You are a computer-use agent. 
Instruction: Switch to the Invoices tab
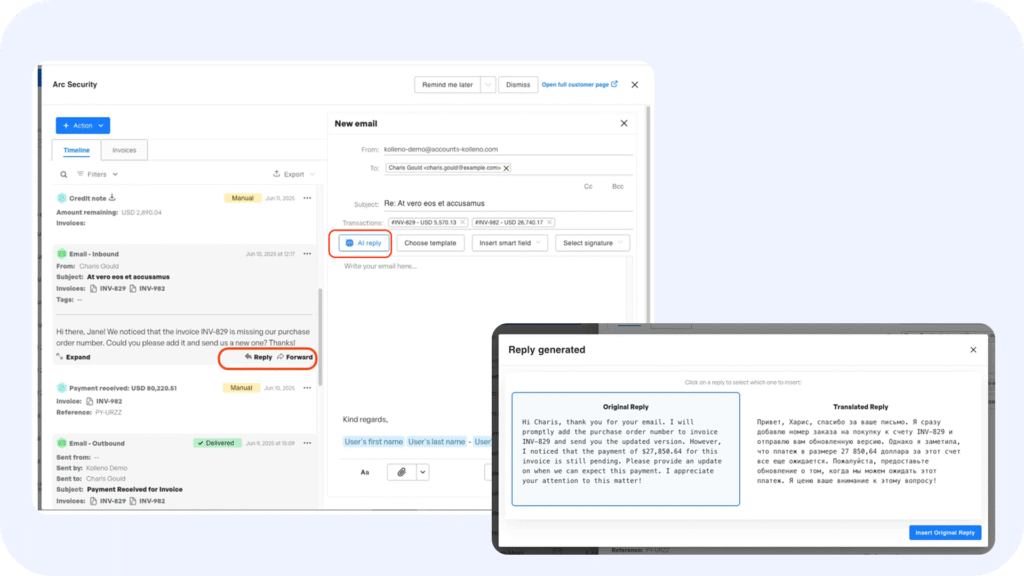(124, 150)
